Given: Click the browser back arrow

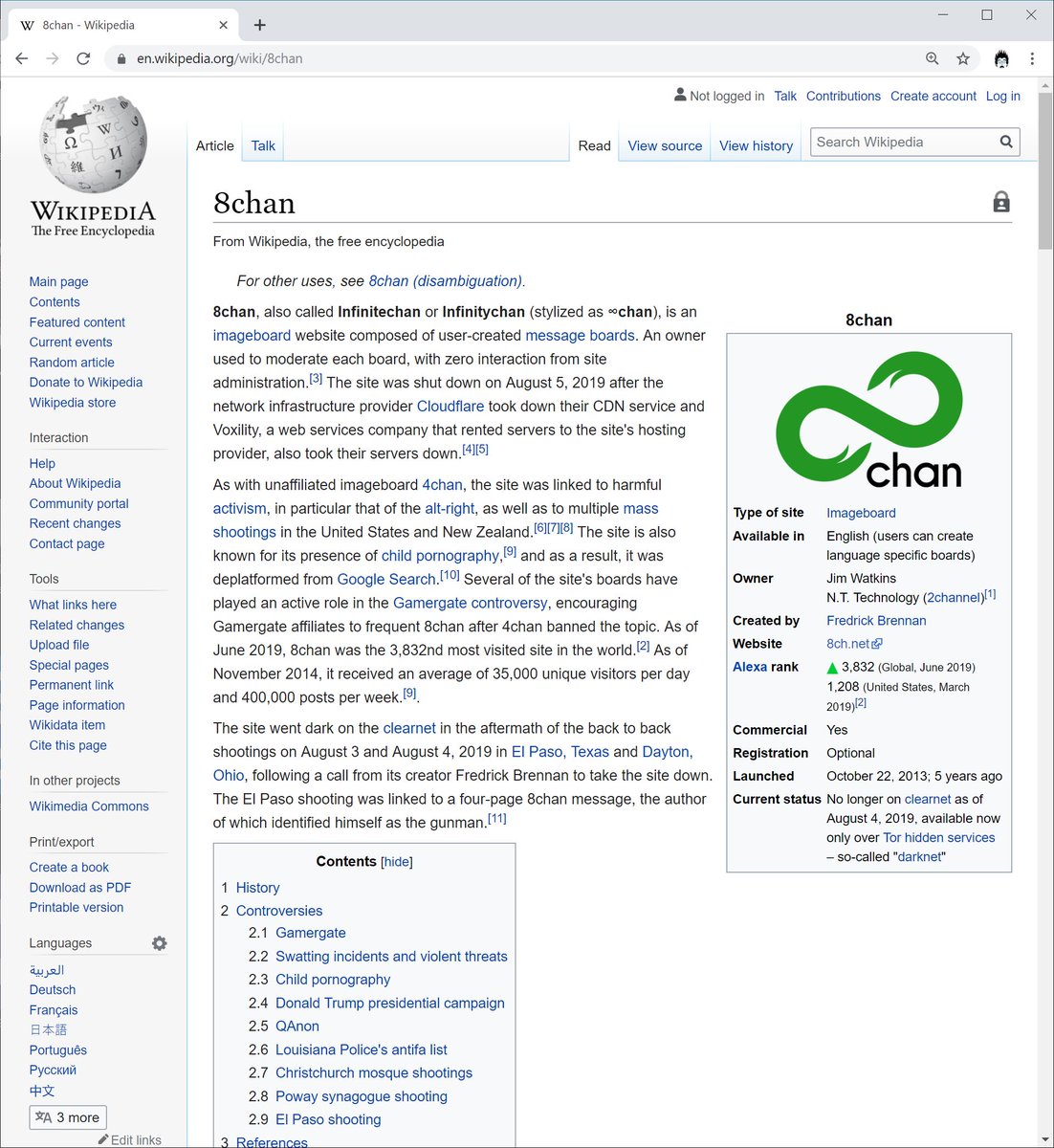Looking at the screenshot, I should point(22,58).
